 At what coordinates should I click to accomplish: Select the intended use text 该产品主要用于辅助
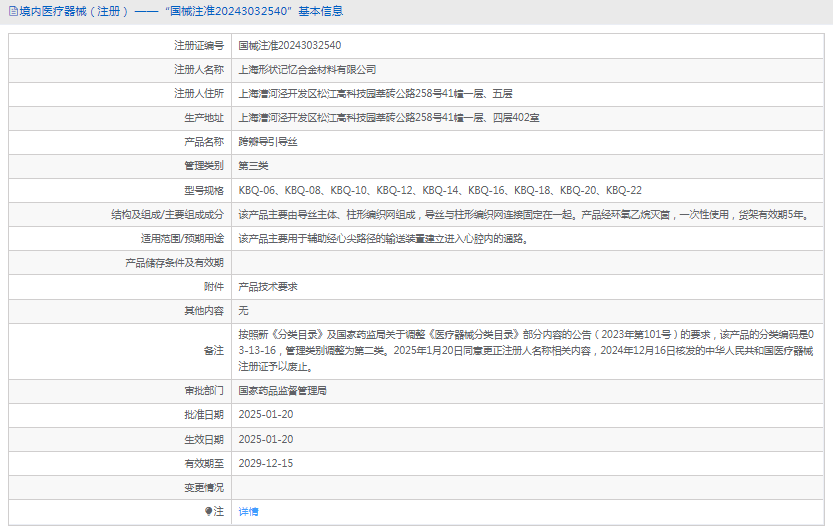tap(384, 239)
